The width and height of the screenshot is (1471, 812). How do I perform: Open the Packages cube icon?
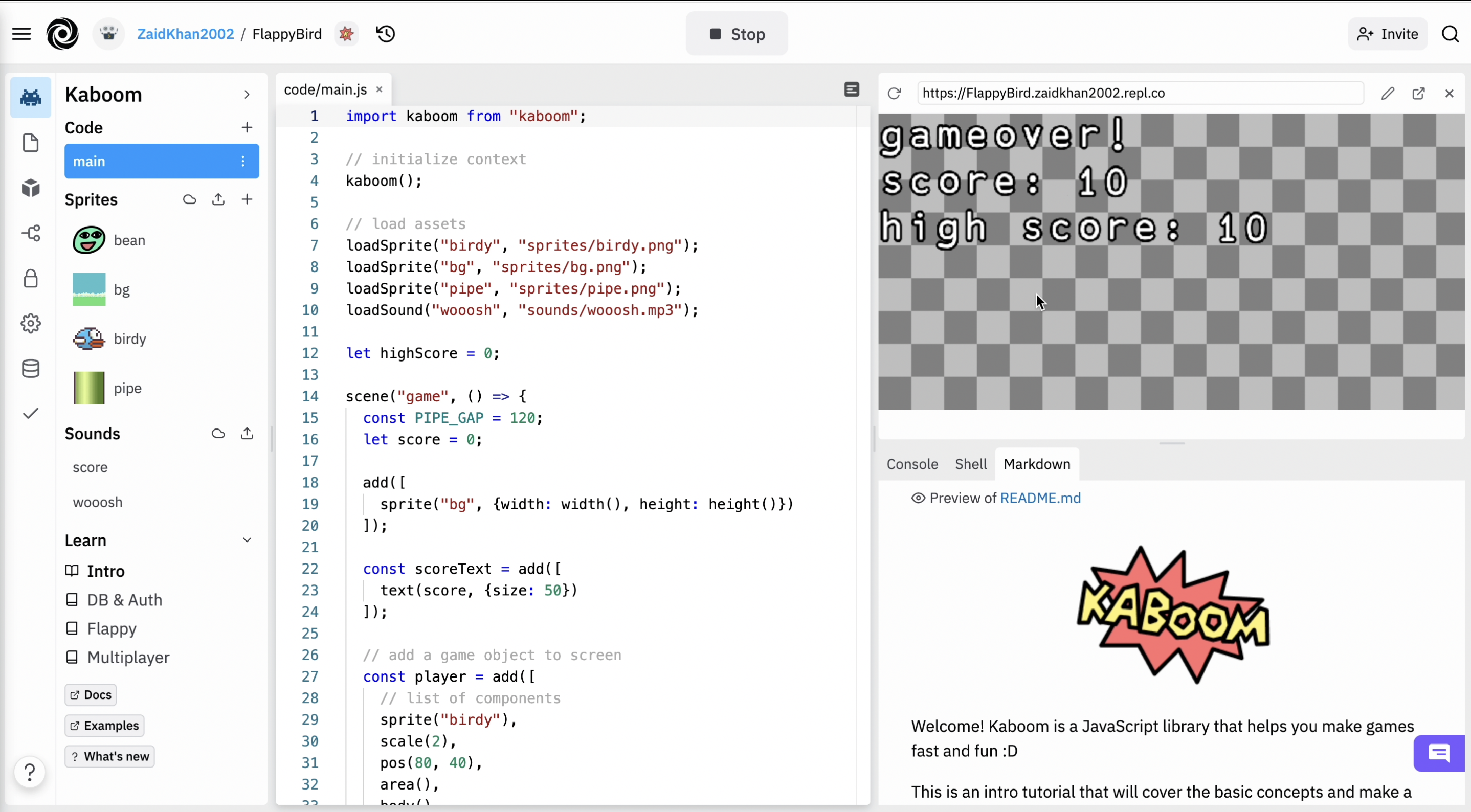coord(31,188)
